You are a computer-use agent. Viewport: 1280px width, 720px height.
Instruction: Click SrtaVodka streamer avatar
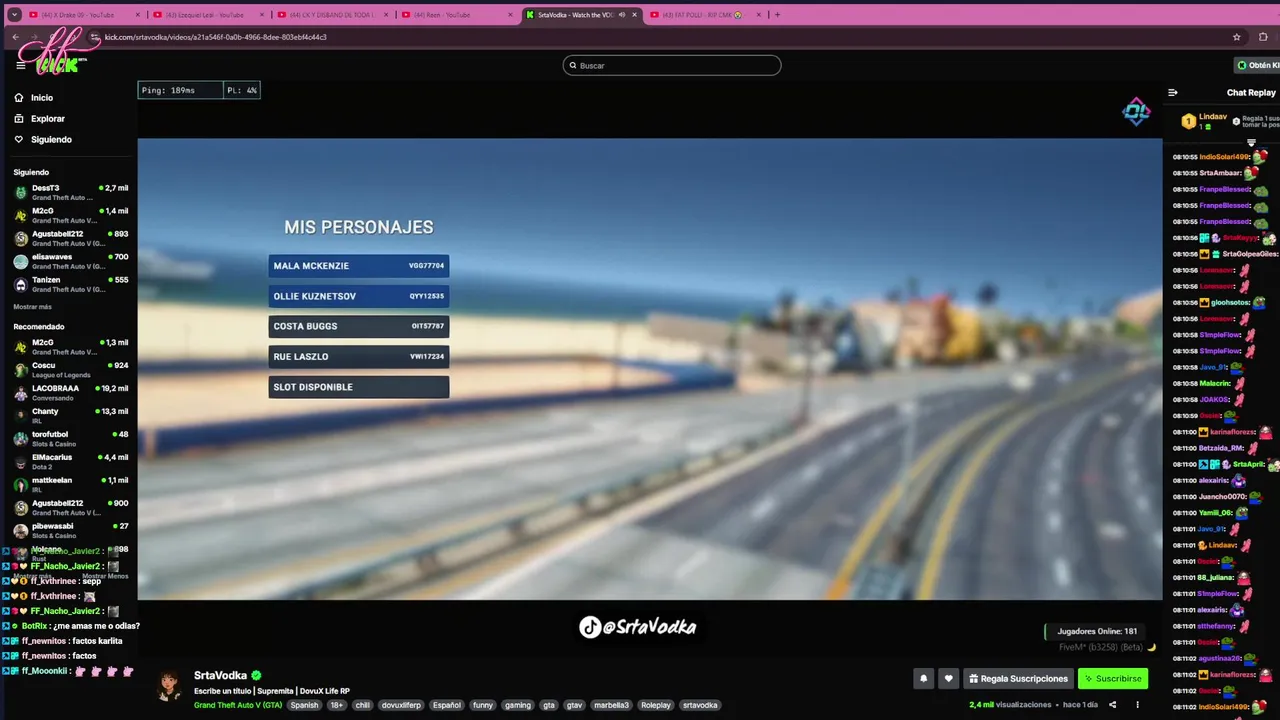pos(170,686)
